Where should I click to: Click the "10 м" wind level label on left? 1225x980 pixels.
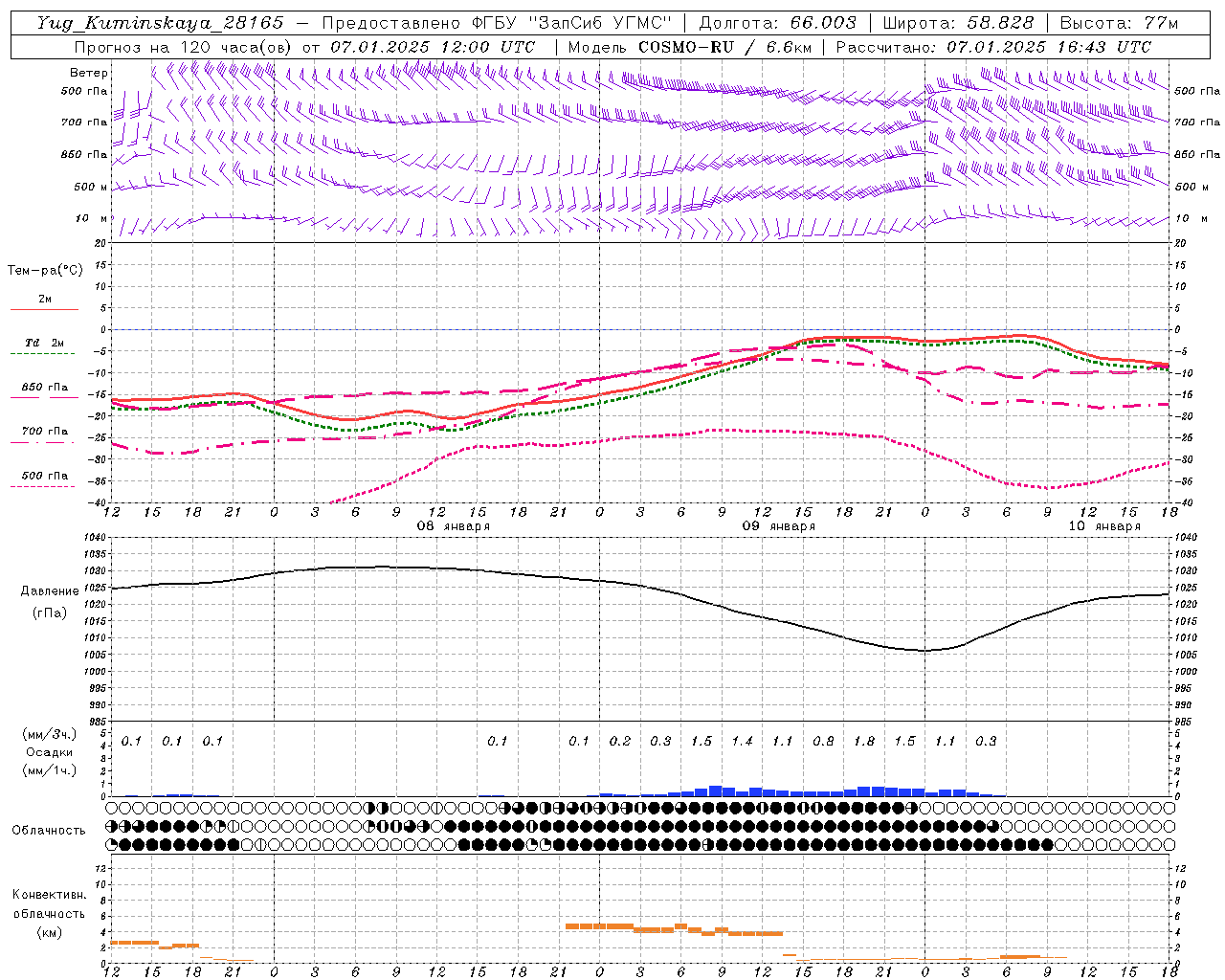coord(91,218)
